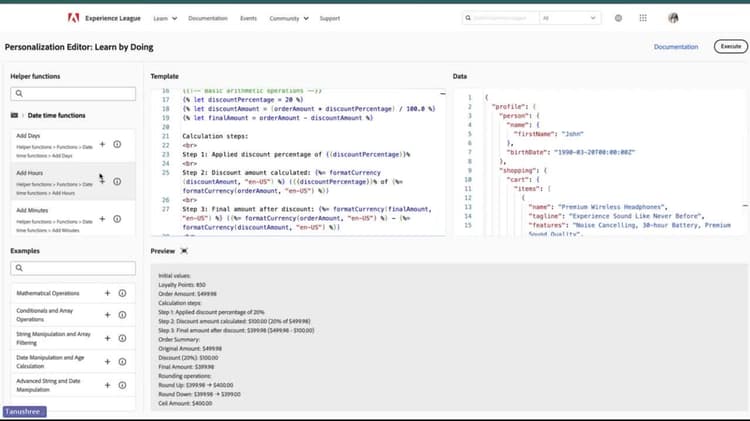Show info for Add Days function

coord(117,144)
